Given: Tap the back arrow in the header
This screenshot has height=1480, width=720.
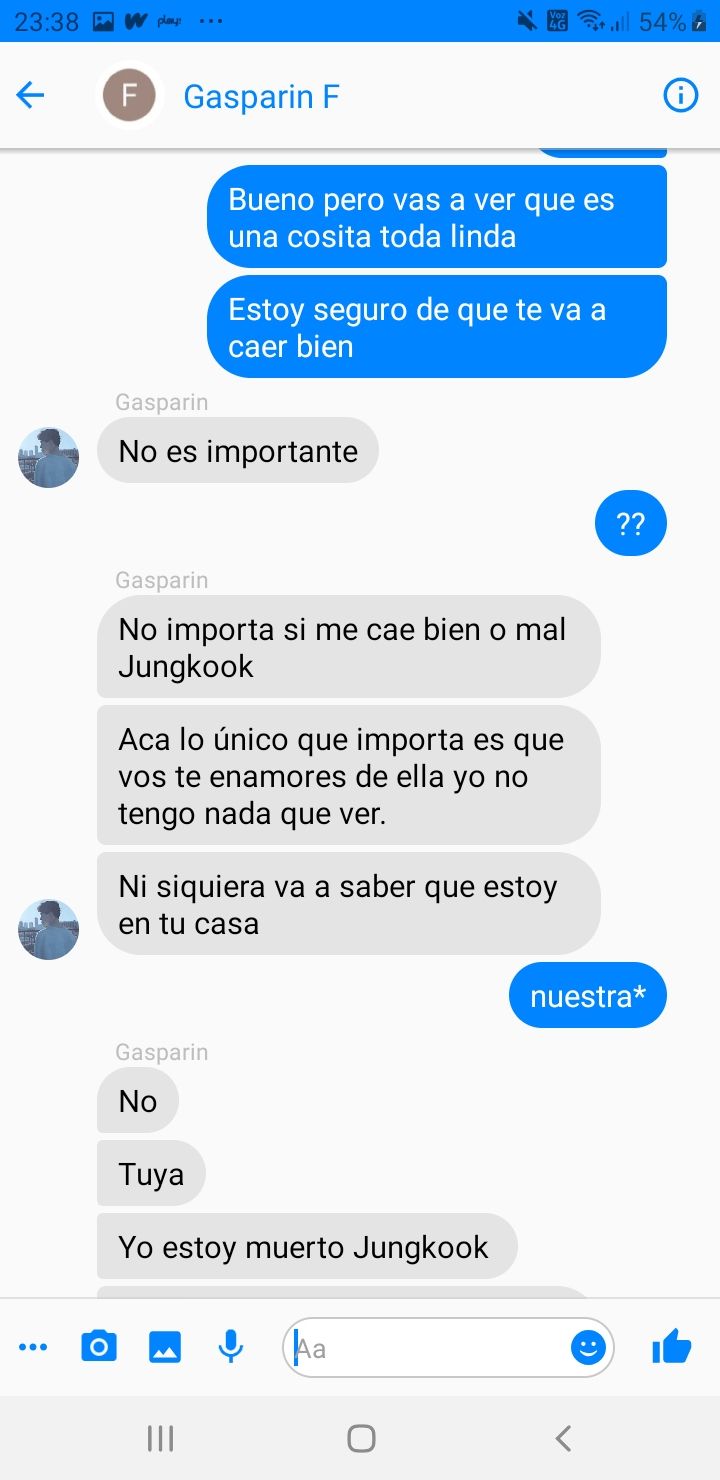Looking at the screenshot, I should 31,96.
